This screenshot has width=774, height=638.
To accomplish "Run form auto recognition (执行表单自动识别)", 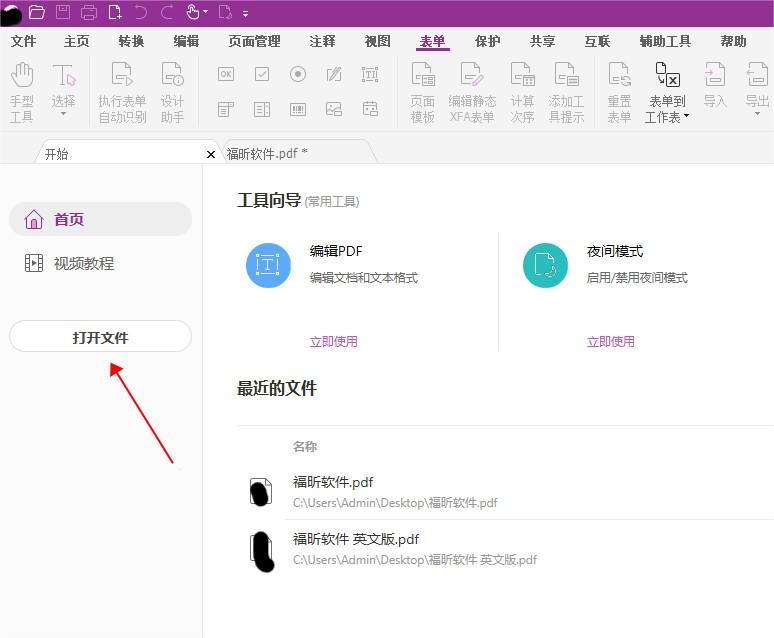I will point(122,92).
